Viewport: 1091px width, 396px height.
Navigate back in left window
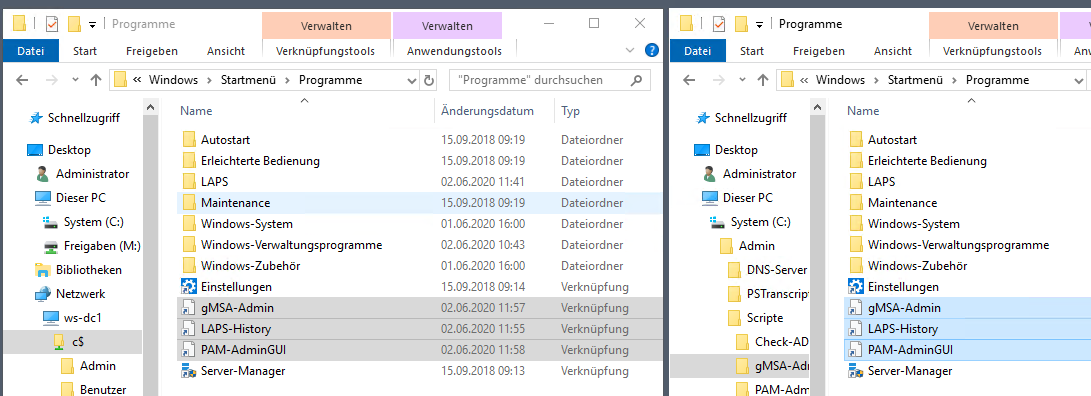tap(22, 80)
